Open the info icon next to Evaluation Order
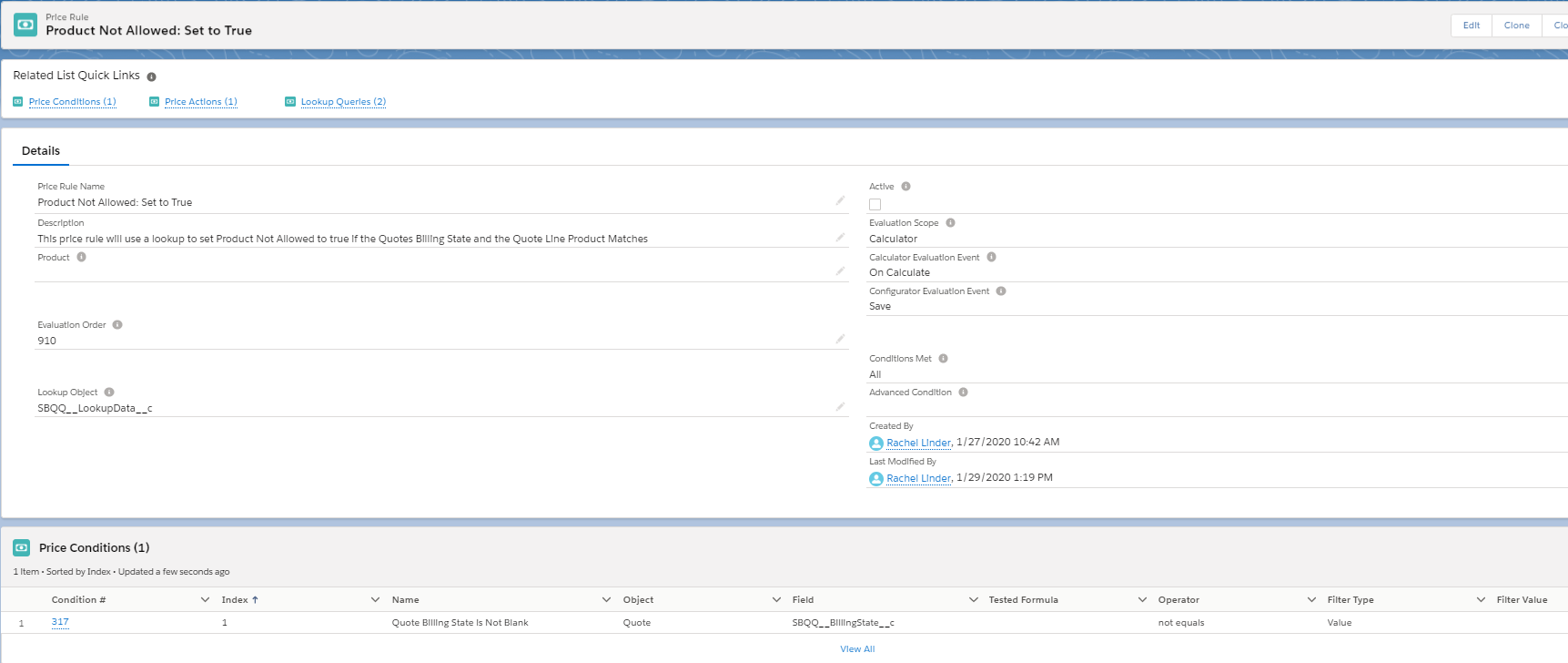The width and height of the screenshot is (1568, 663). (117, 324)
